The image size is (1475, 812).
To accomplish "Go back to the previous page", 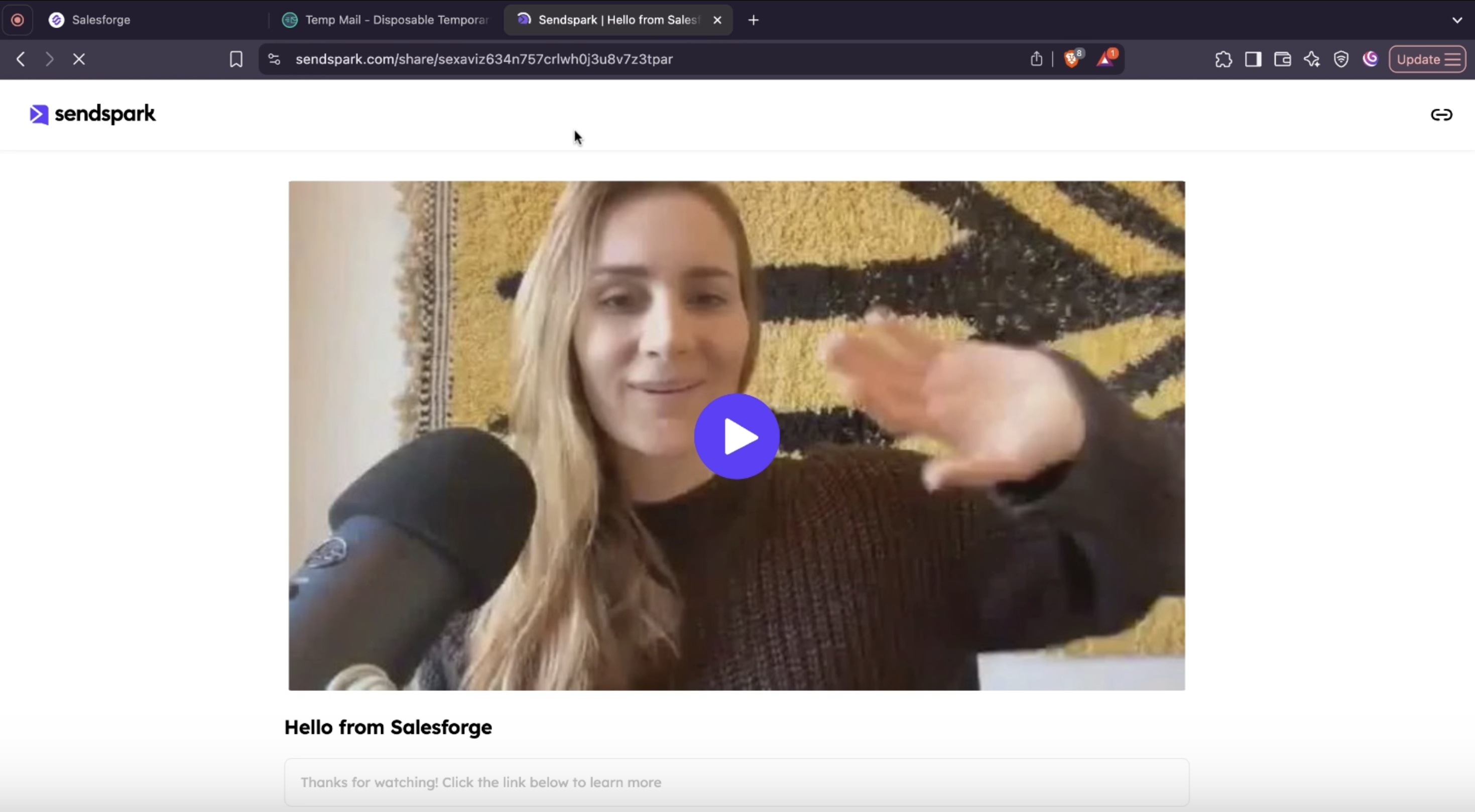I will pyautogui.click(x=21, y=59).
